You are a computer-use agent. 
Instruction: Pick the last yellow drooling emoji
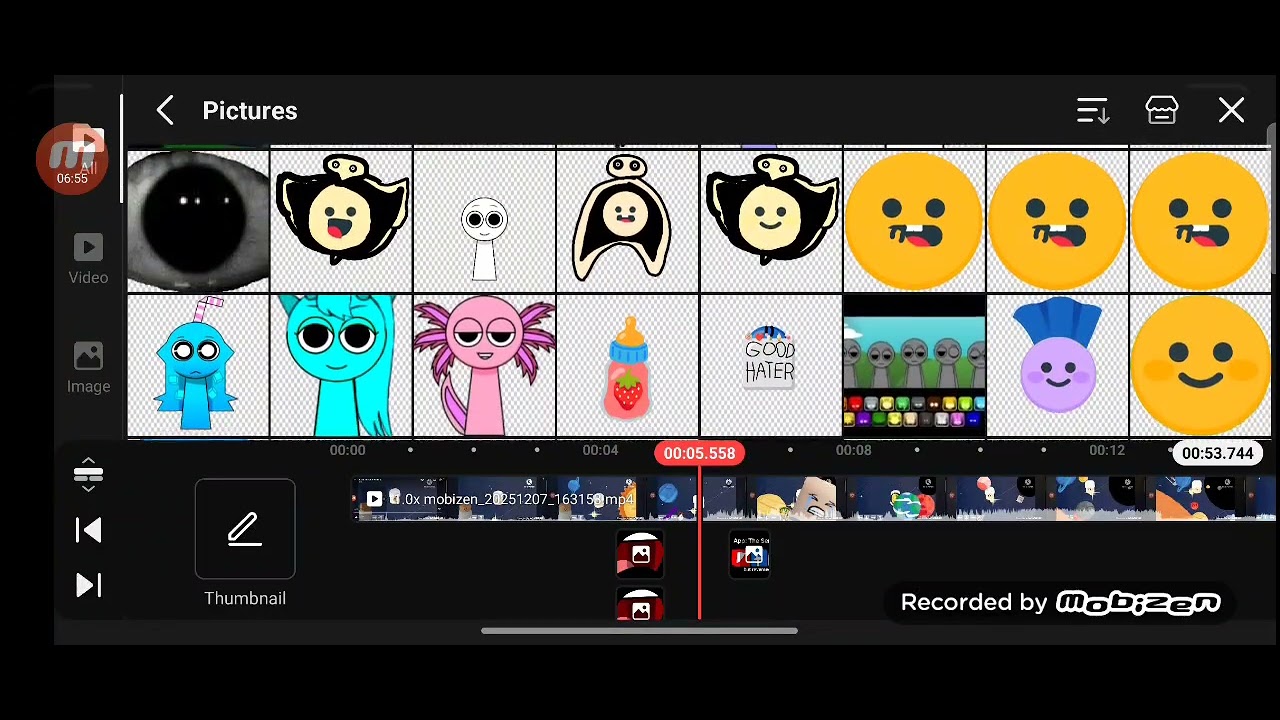point(1199,221)
